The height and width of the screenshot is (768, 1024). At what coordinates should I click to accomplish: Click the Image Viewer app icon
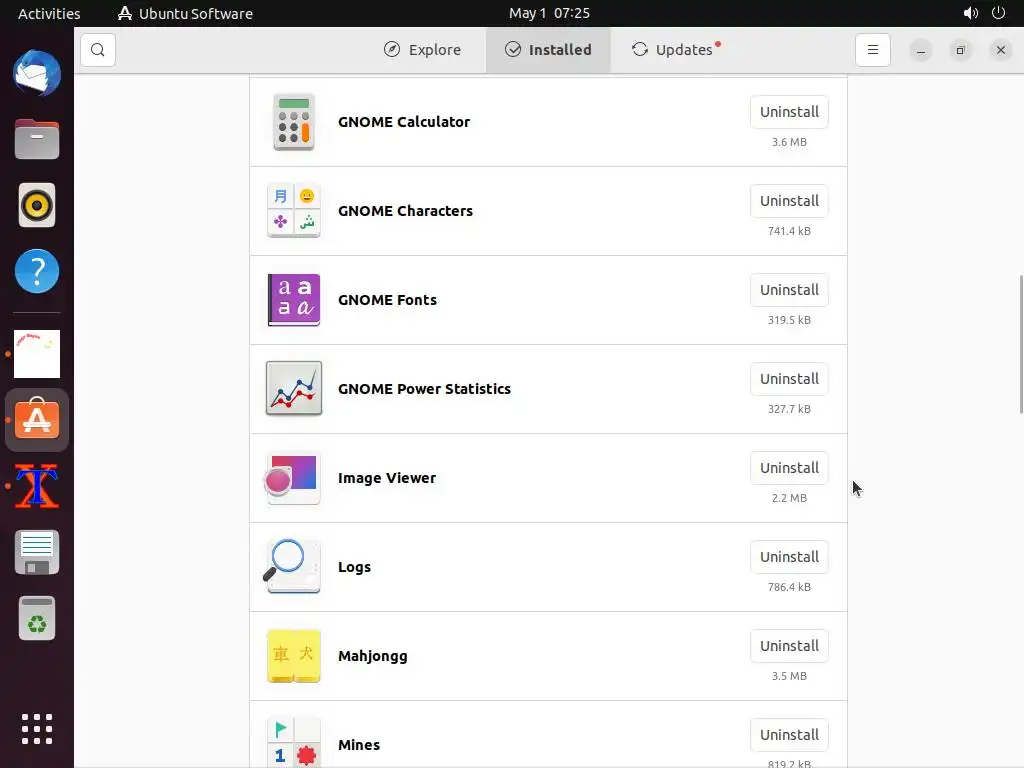(292, 478)
